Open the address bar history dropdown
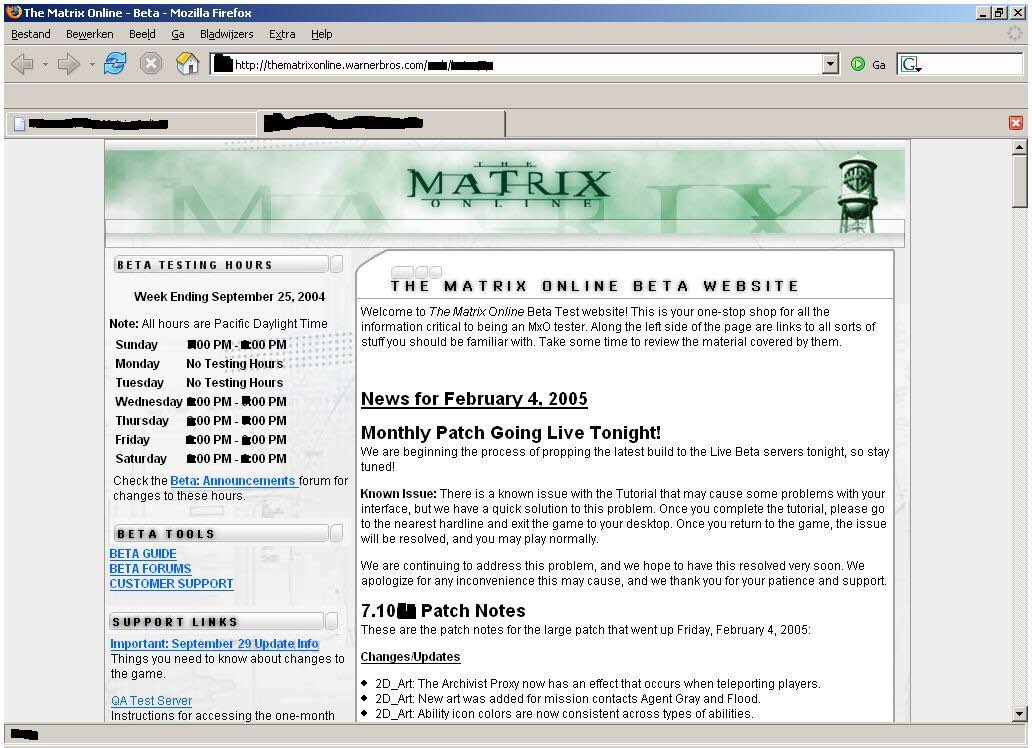Image resolution: width=1032 pixels, height=748 pixels. point(830,64)
